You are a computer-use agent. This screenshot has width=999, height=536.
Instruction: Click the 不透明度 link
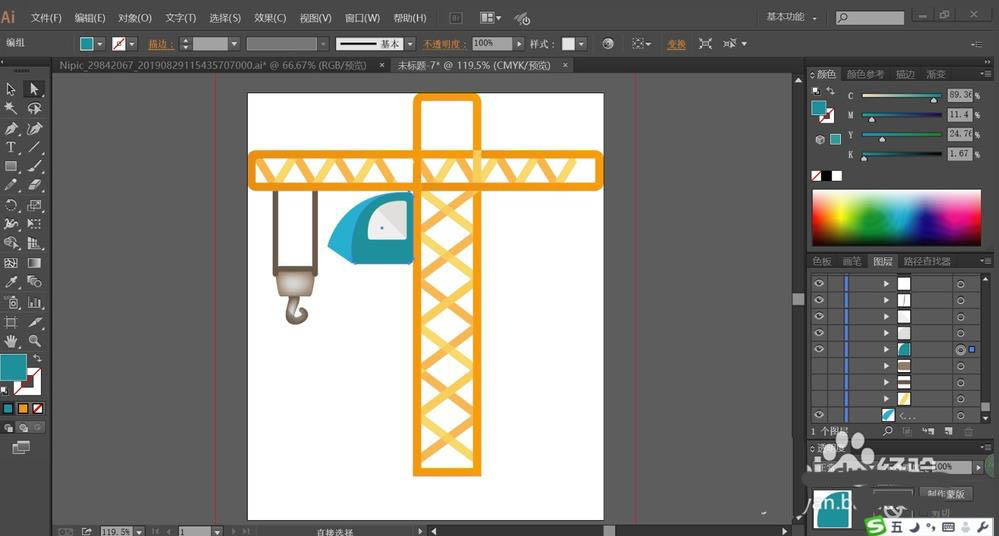pos(444,43)
